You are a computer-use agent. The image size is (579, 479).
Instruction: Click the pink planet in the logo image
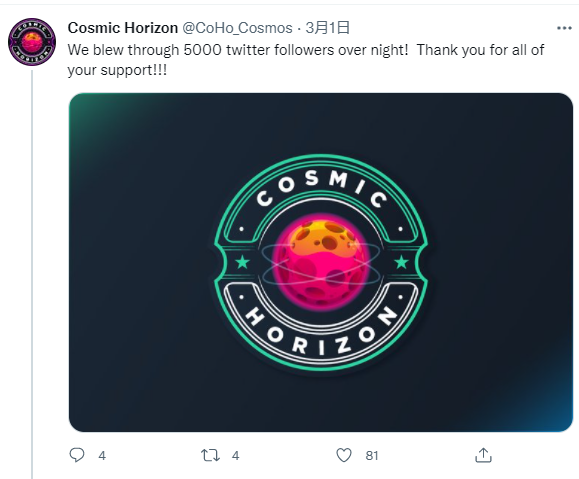pos(321,263)
